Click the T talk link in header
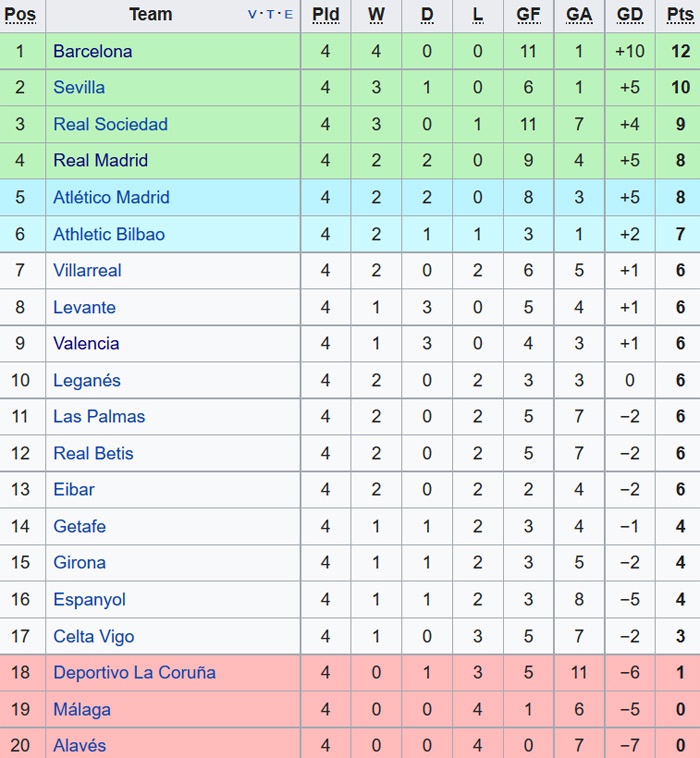 tap(271, 15)
